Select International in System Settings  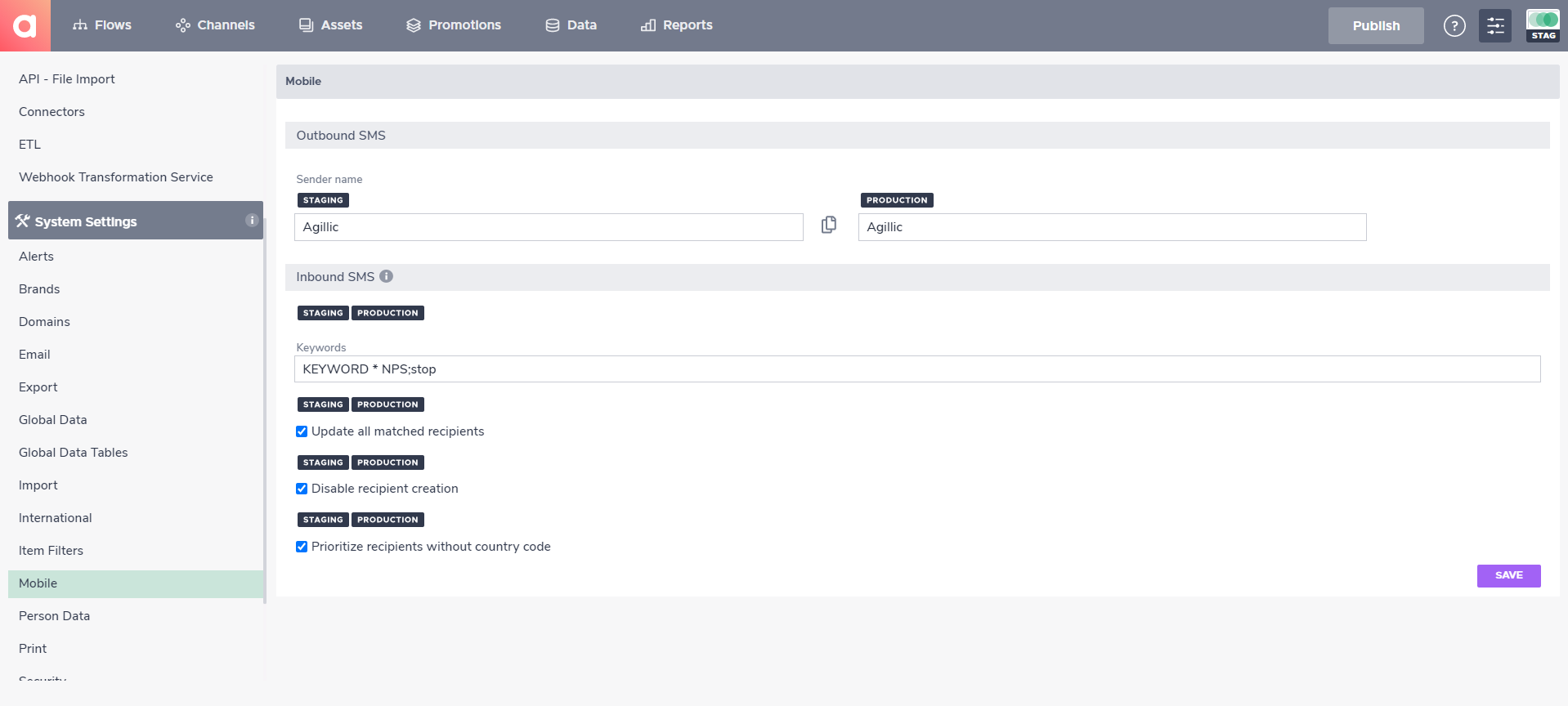56,518
